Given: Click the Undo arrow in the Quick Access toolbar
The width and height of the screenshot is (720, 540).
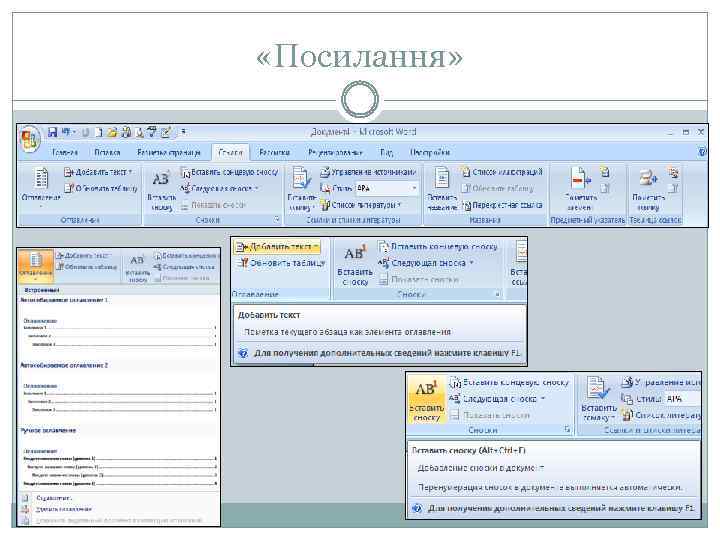Looking at the screenshot, I should [67, 133].
